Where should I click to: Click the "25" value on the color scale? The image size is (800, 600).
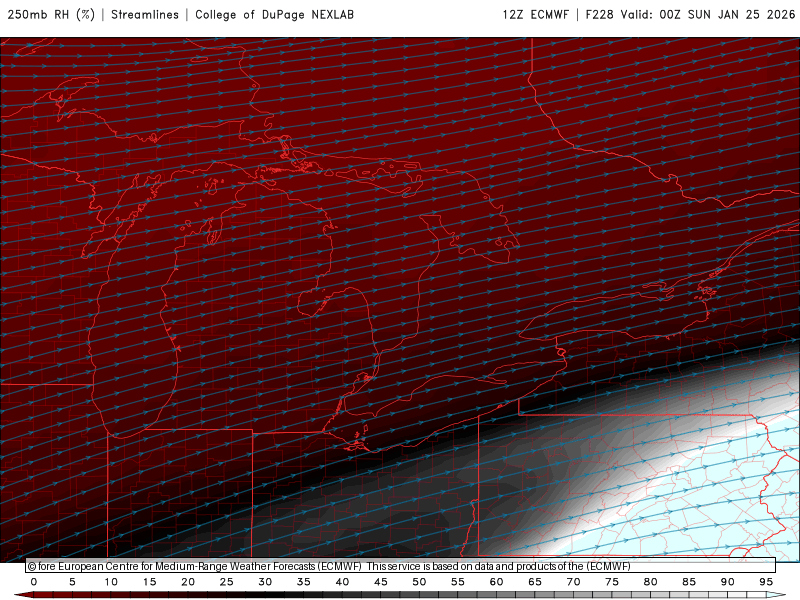click(227, 582)
